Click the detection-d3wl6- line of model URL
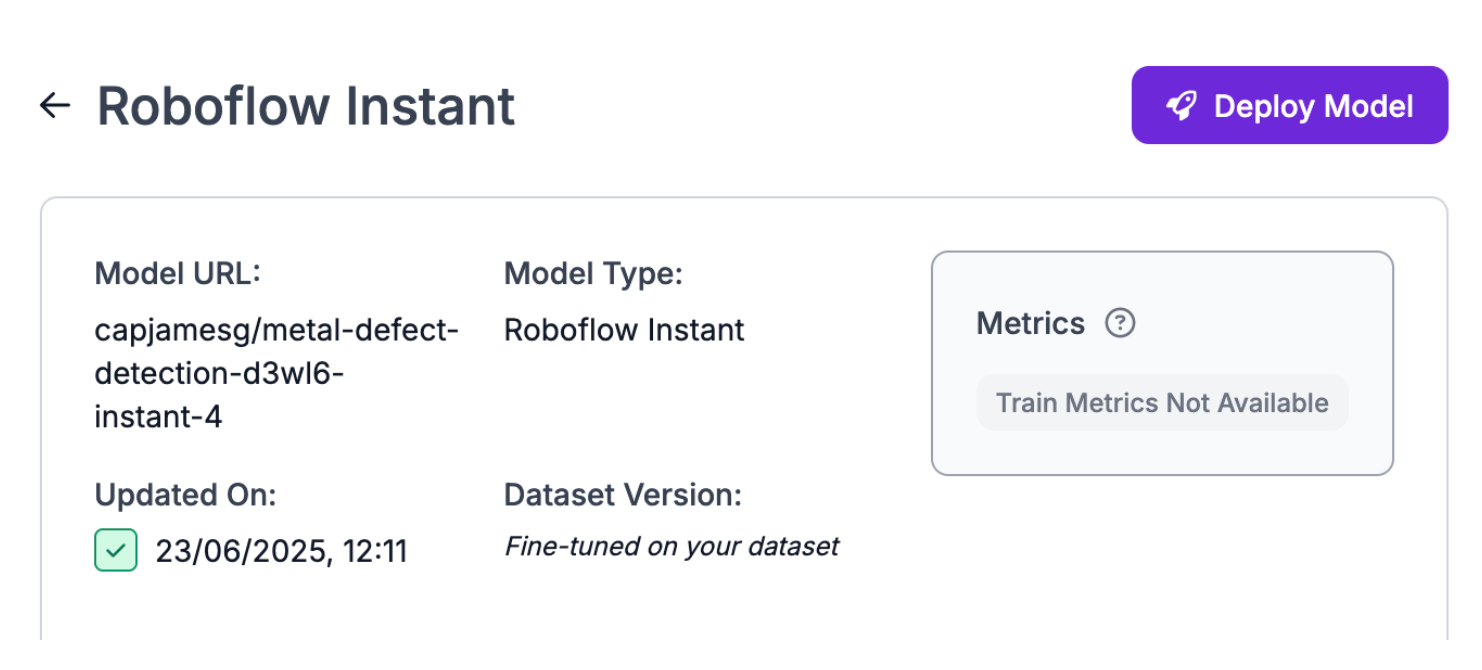The image size is (1482, 670). pyautogui.click(x=219, y=374)
